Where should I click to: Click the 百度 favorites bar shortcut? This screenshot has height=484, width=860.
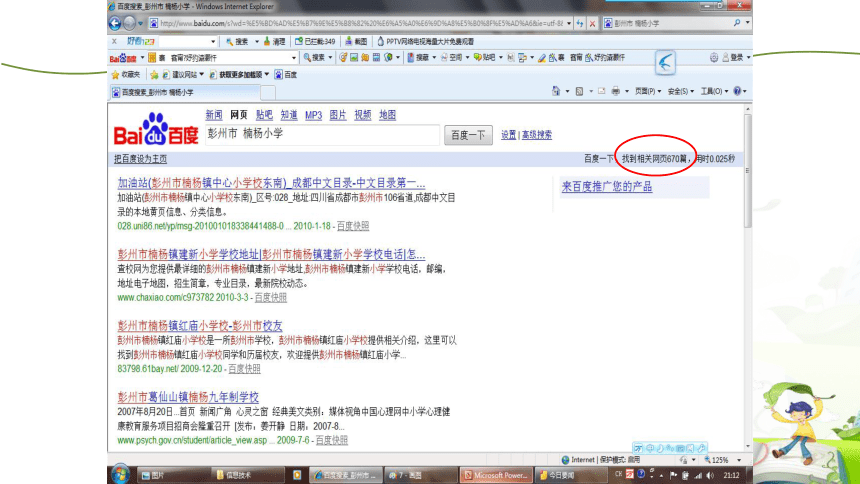pos(286,75)
